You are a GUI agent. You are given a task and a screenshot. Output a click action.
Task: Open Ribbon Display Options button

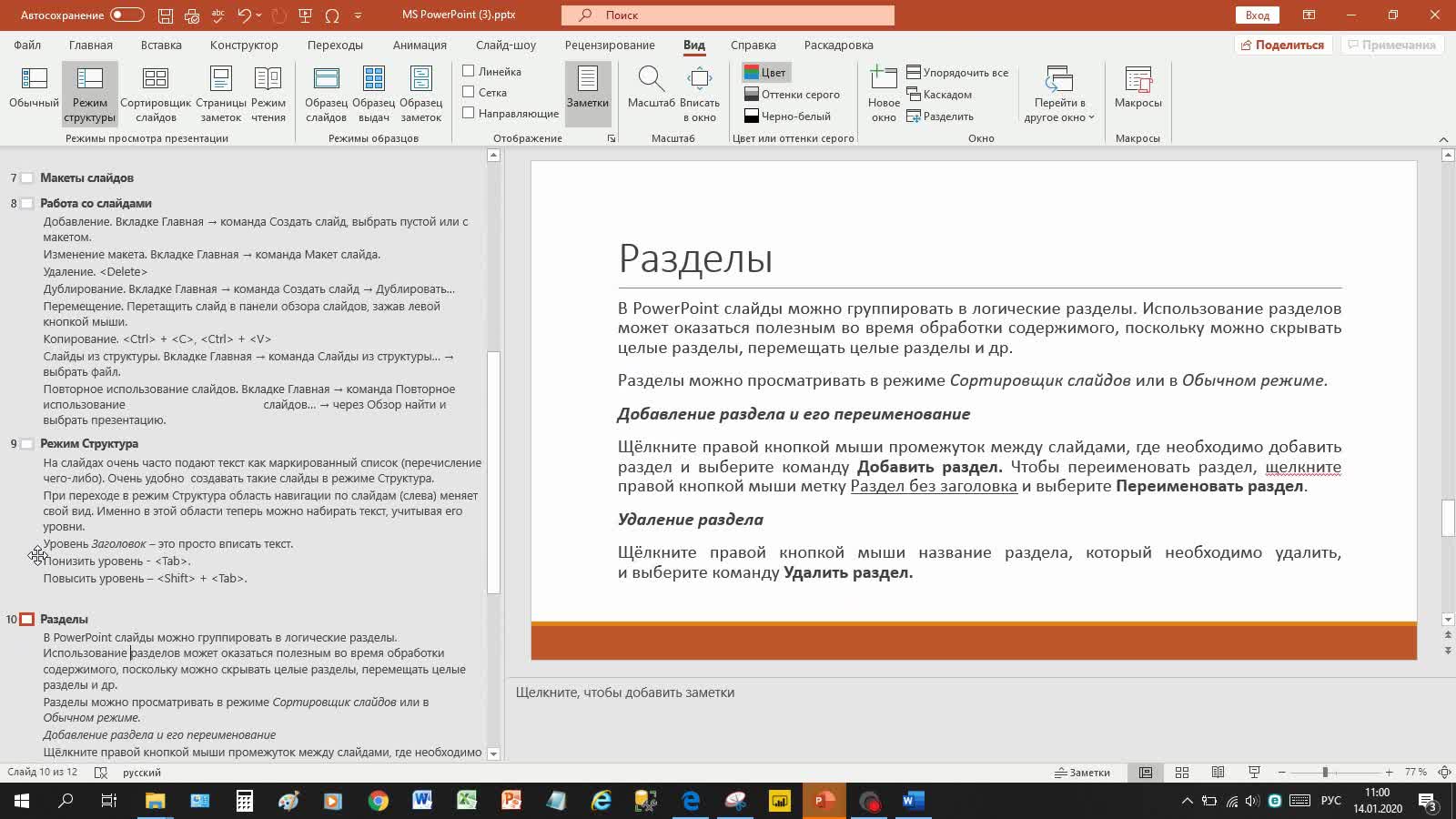(x=1309, y=15)
